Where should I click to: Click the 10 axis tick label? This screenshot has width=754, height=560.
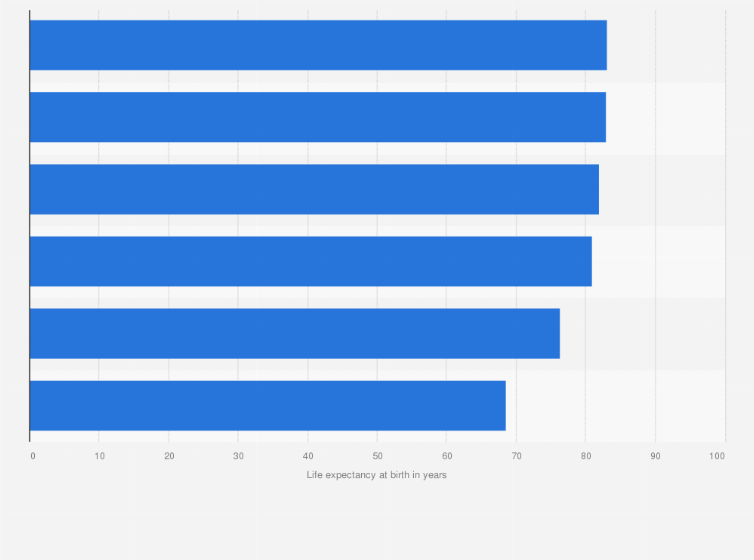(100, 456)
